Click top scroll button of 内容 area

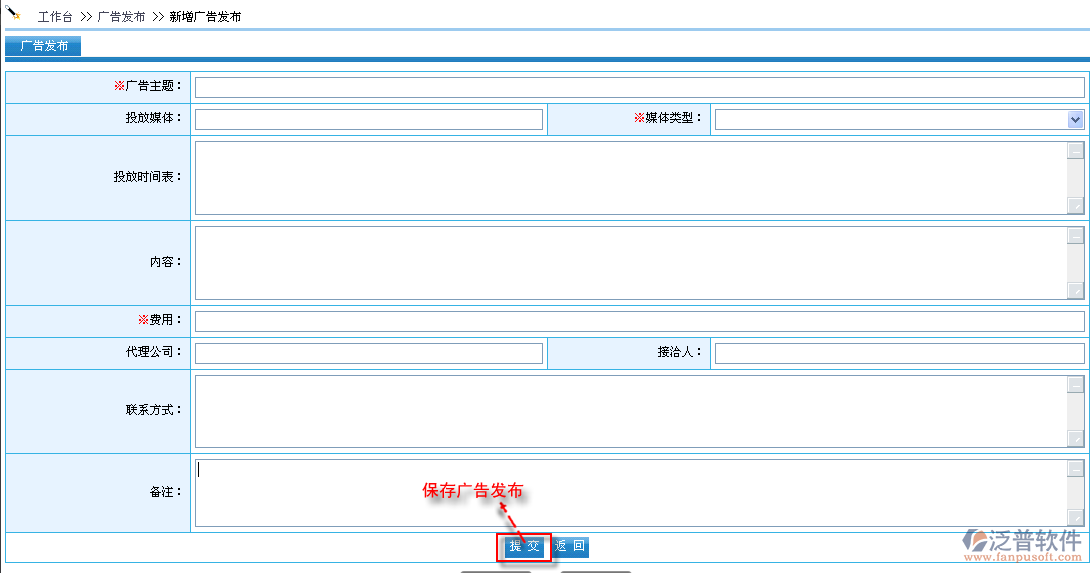click(x=1076, y=235)
